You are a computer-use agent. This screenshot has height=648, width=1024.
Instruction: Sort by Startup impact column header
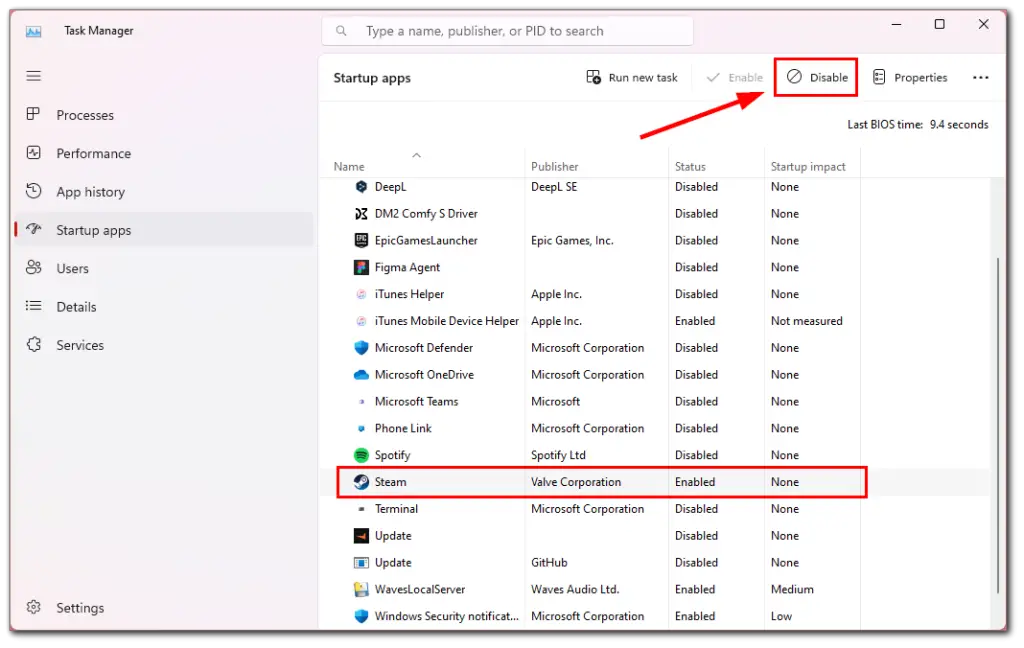(808, 167)
